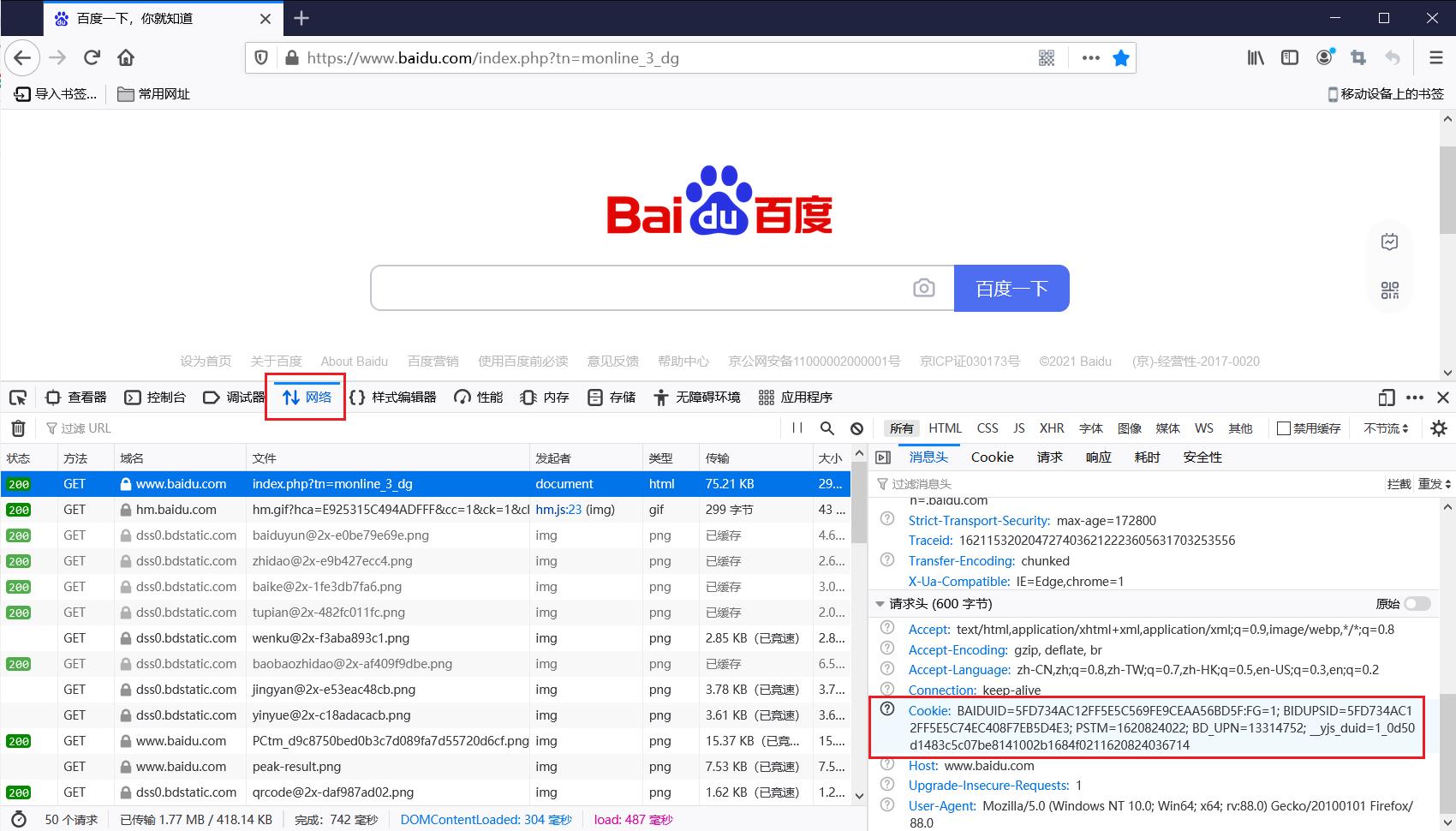The image size is (1456, 831).
Task: Open the Firefox account icon
Action: [x=1325, y=57]
